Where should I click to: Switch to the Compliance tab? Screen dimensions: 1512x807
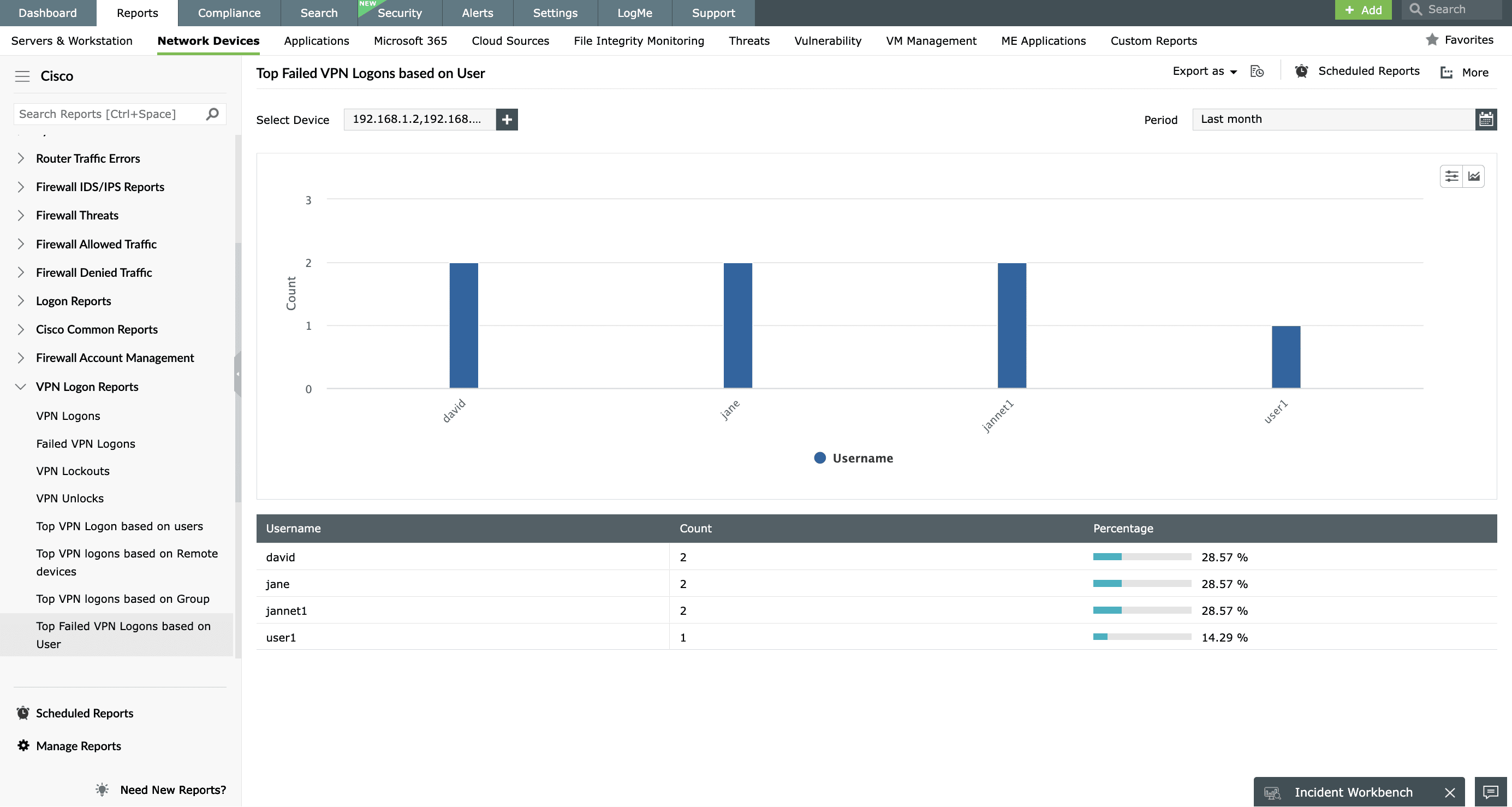229,13
